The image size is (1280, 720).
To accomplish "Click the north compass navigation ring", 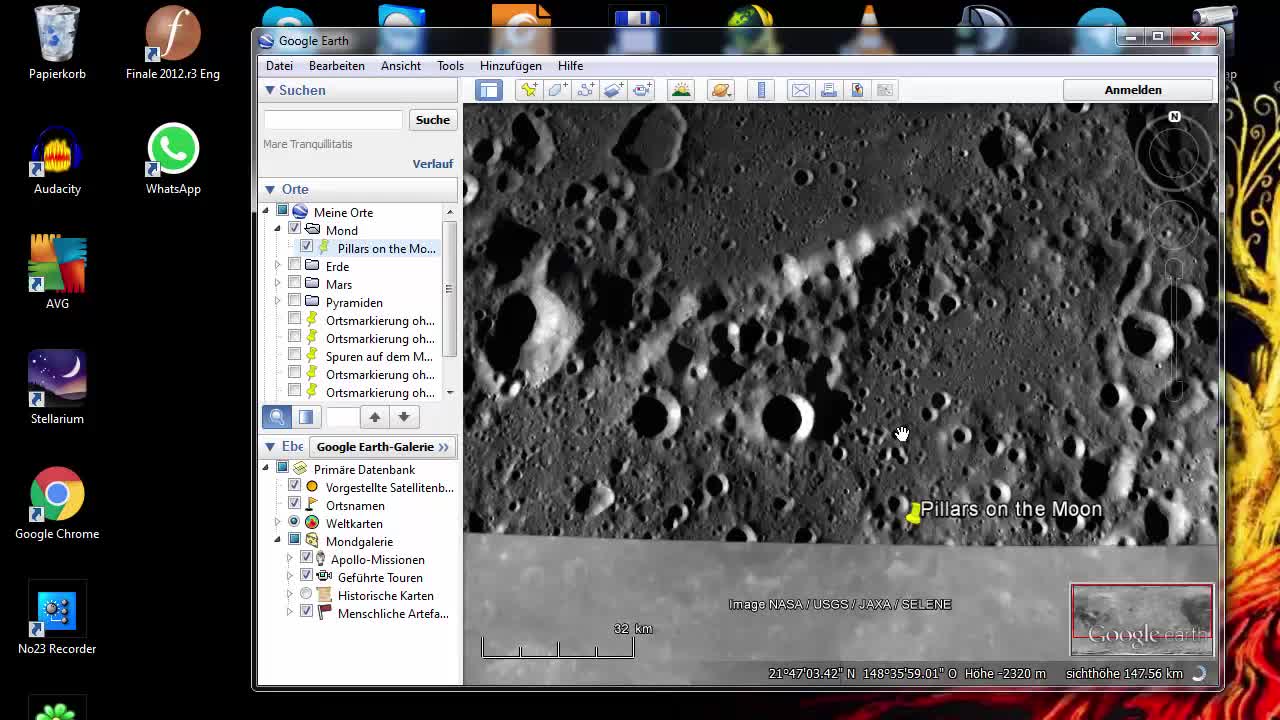I will [x=1174, y=151].
